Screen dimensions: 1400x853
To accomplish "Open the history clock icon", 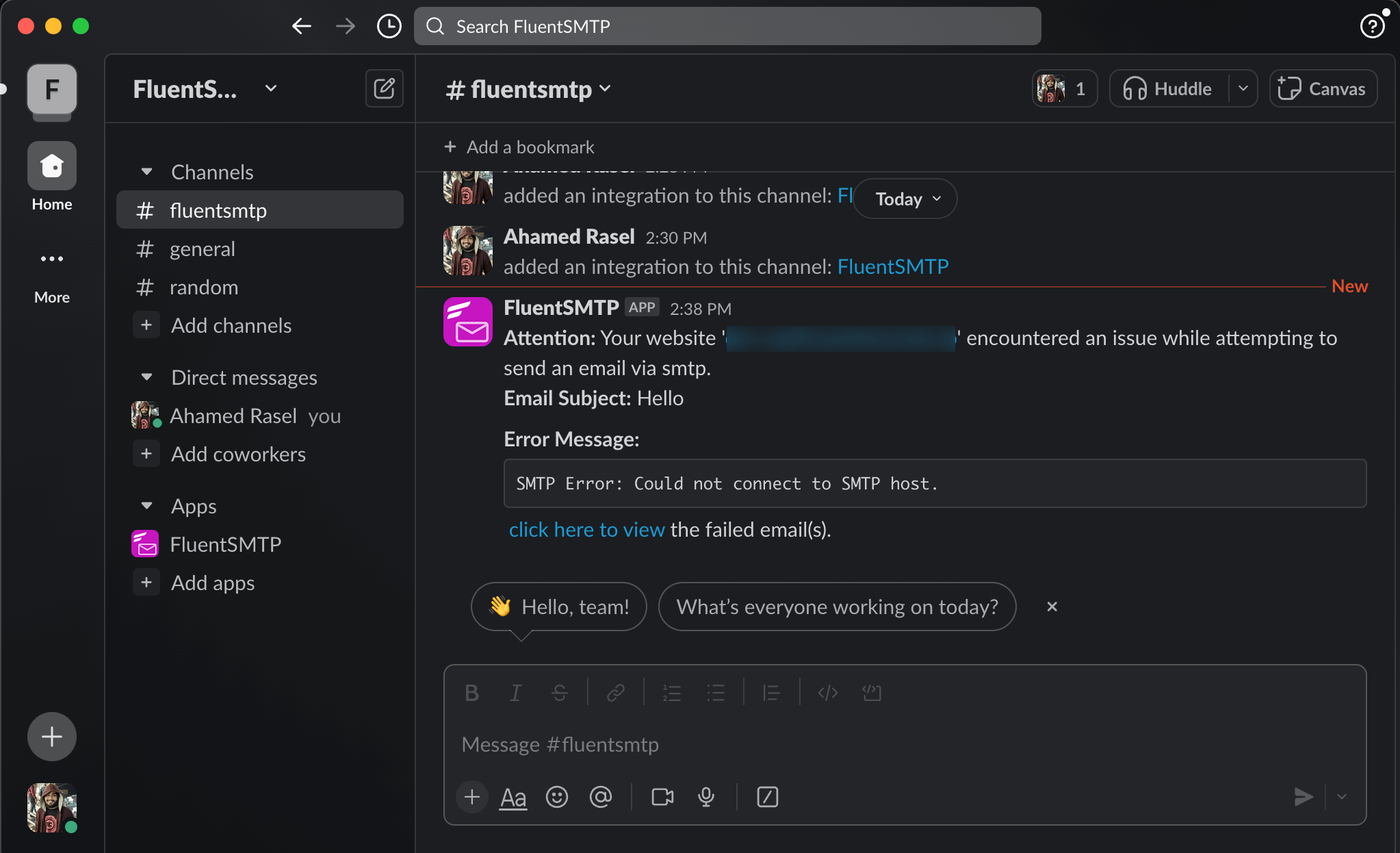I will point(389,27).
